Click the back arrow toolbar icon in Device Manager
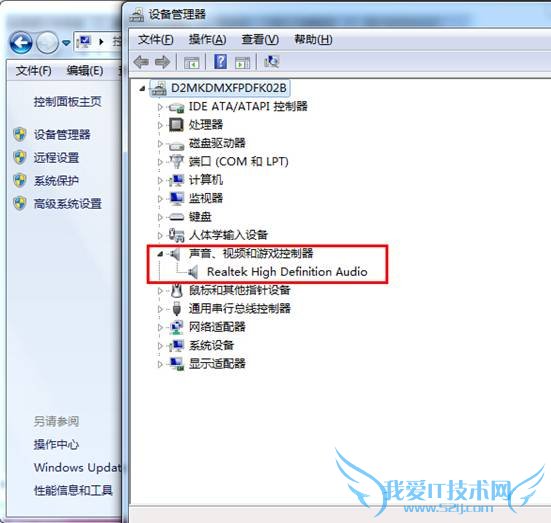 click(141, 62)
